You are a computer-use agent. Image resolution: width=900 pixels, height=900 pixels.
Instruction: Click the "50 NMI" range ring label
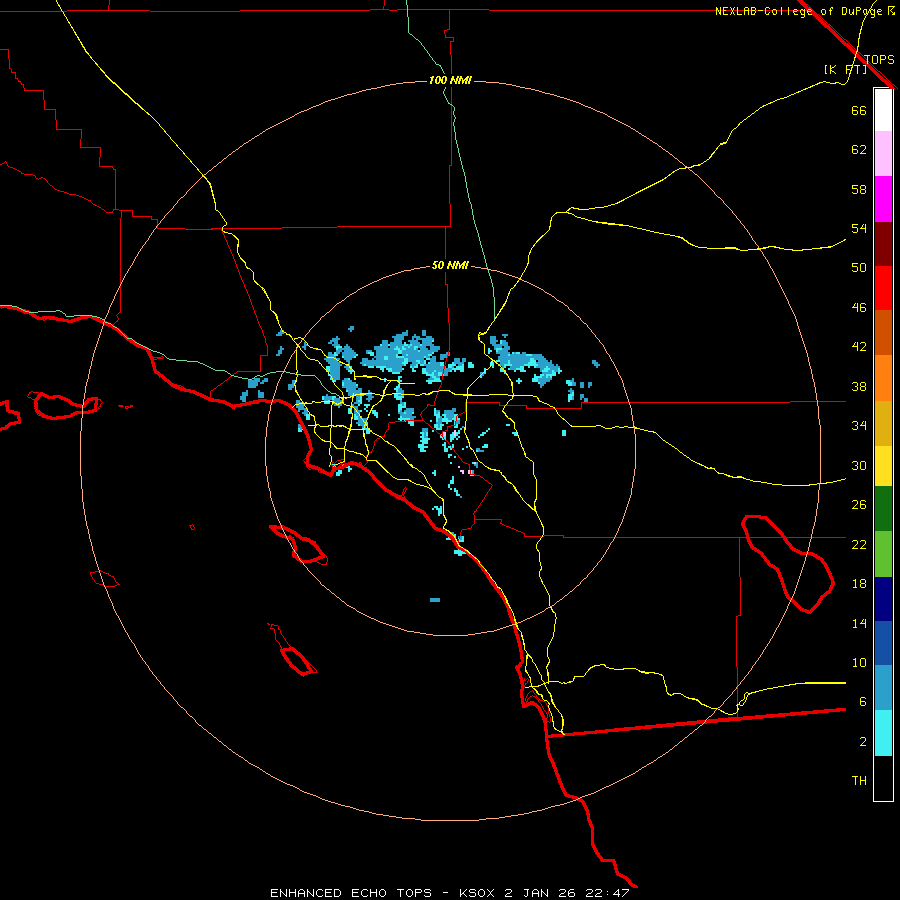450,265
